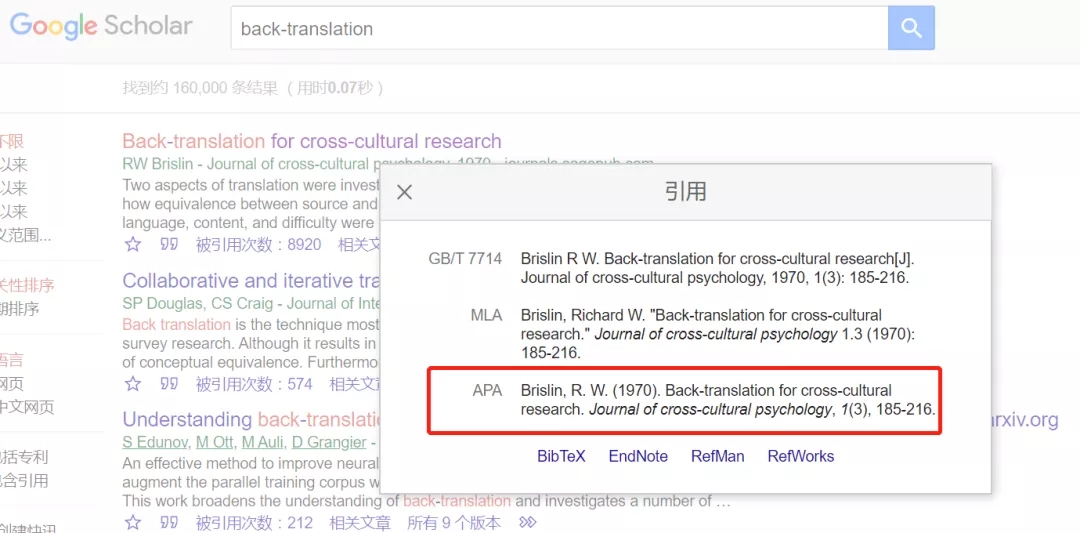Open 'Back-translation for cross-cultural research' result title
Image resolution: width=1080 pixels, height=533 pixels.
pos(311,141)
